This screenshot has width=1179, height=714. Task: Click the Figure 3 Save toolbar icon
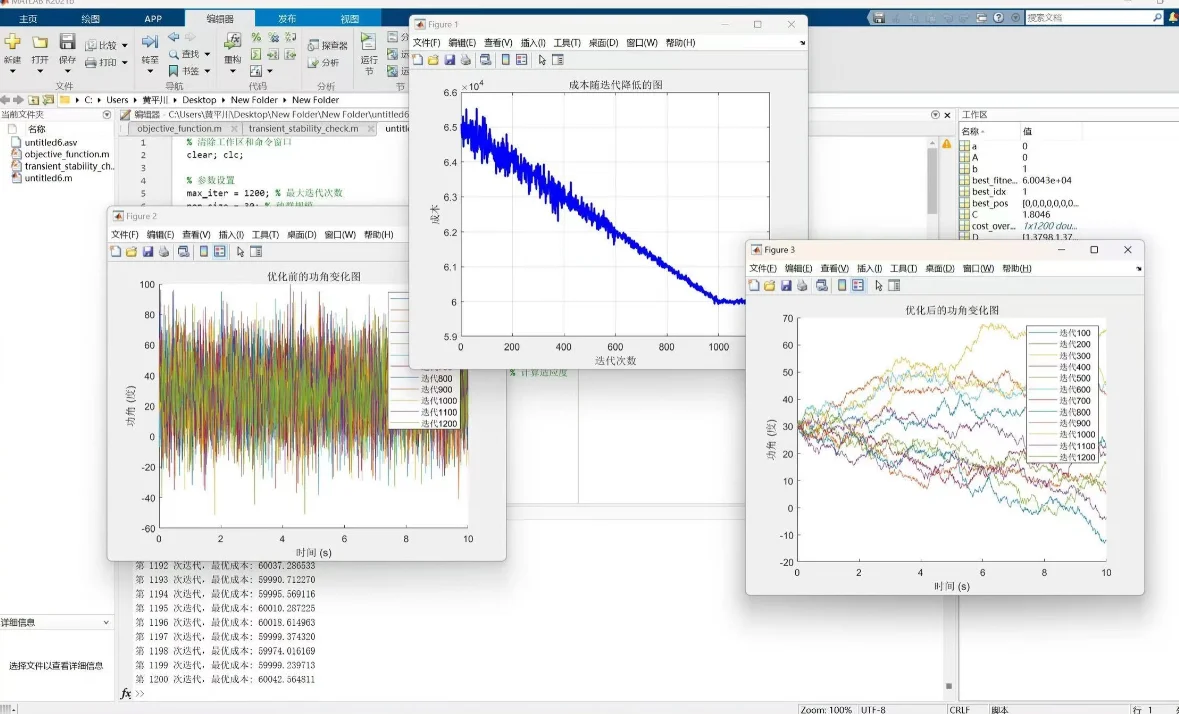(786, 286)
